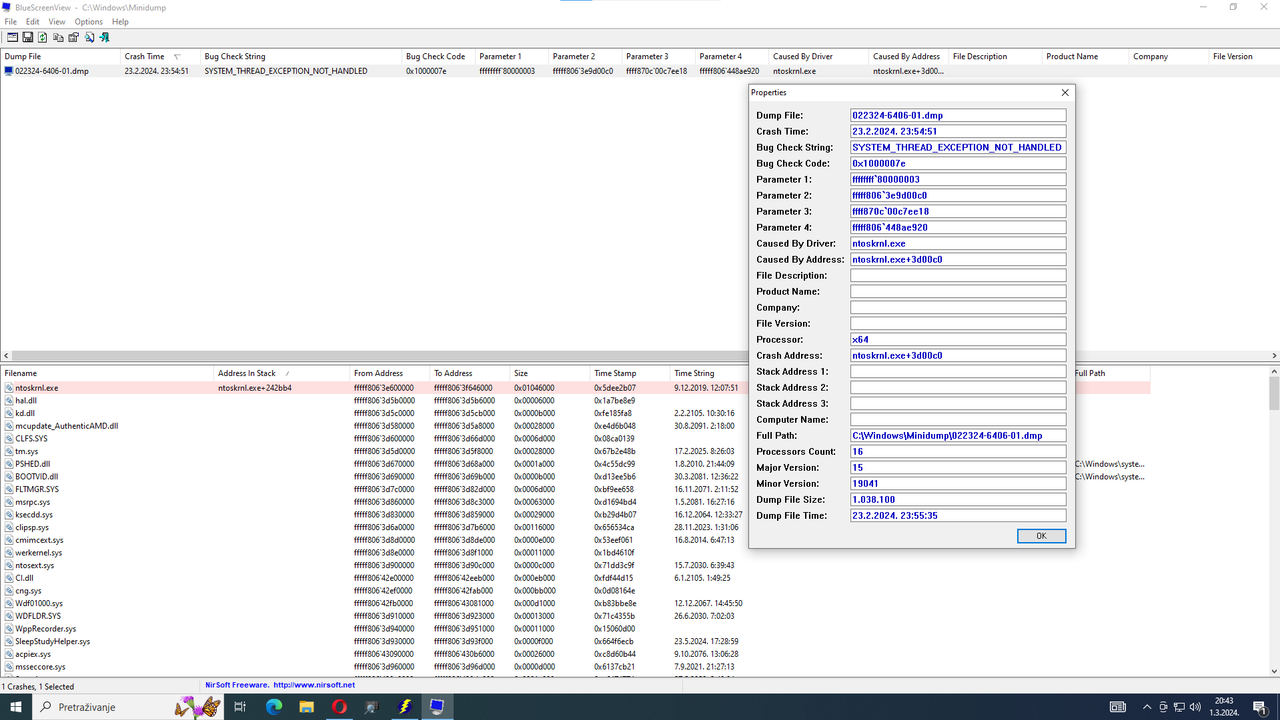Image resolution: width=1280 pixels, height=720 pixels.
Task: Select the werkernel.sys row
Action: point(575,552)
